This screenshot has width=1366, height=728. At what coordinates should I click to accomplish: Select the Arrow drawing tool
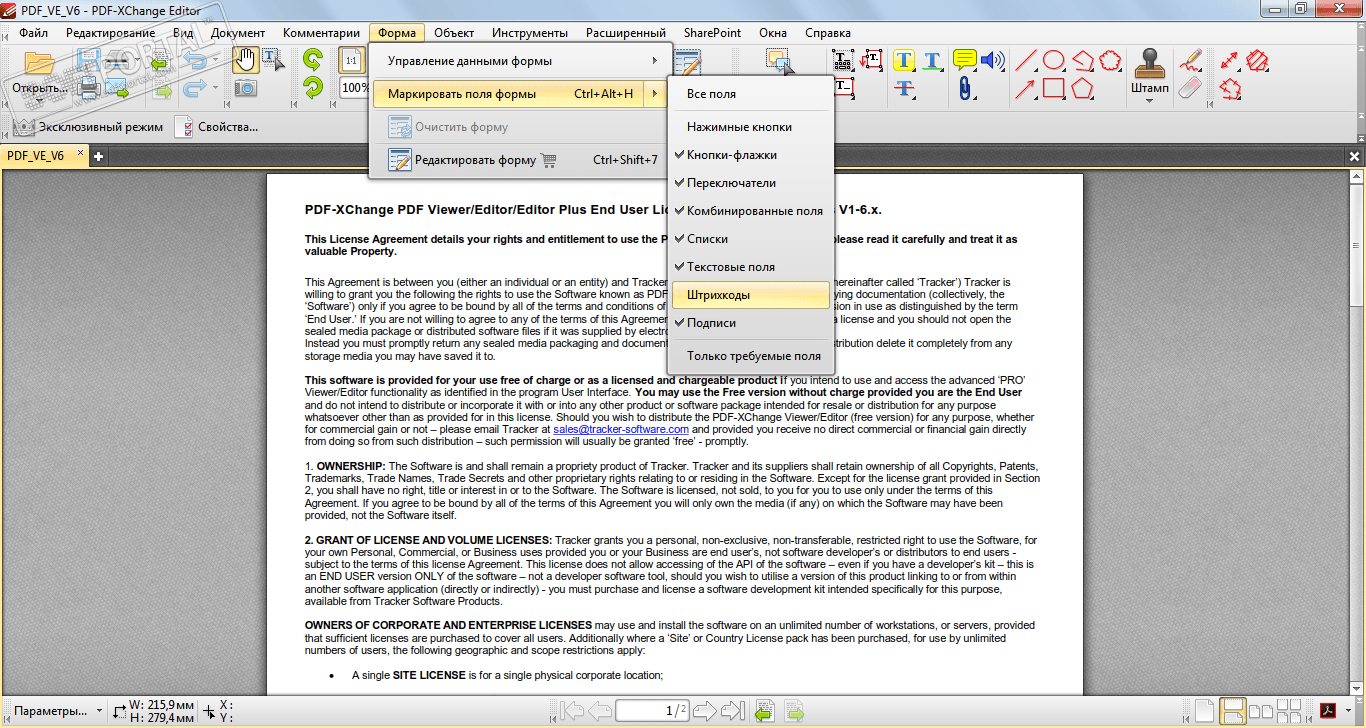(1025, 88)
